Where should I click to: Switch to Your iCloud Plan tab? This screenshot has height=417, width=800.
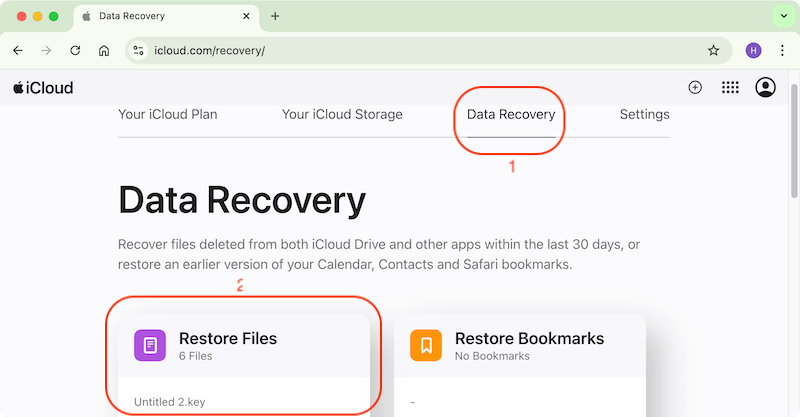point(167,114)
